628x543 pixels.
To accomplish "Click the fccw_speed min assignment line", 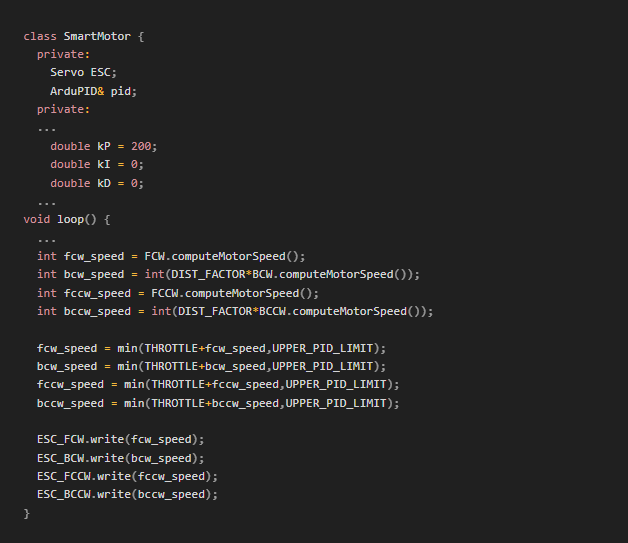I will (x=218, y=384).
